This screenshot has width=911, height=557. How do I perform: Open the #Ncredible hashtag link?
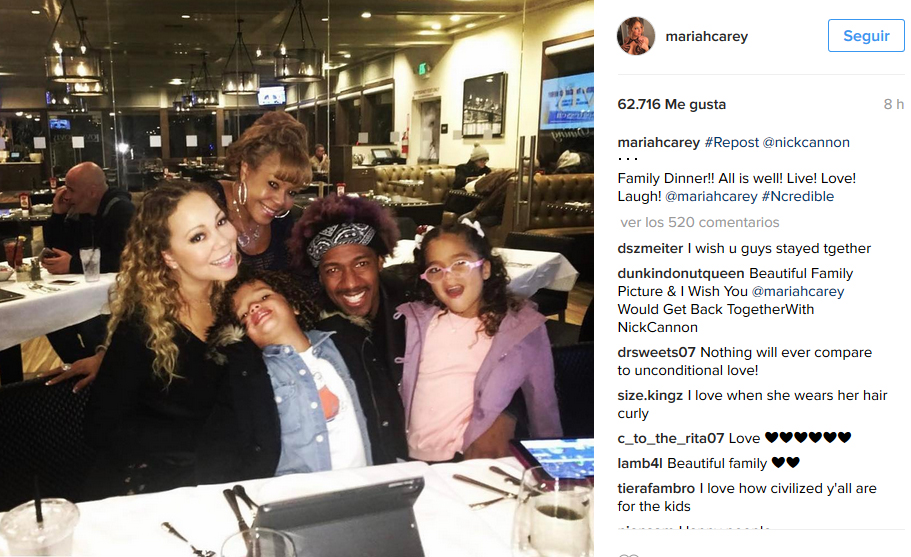[x=798, y=196]
